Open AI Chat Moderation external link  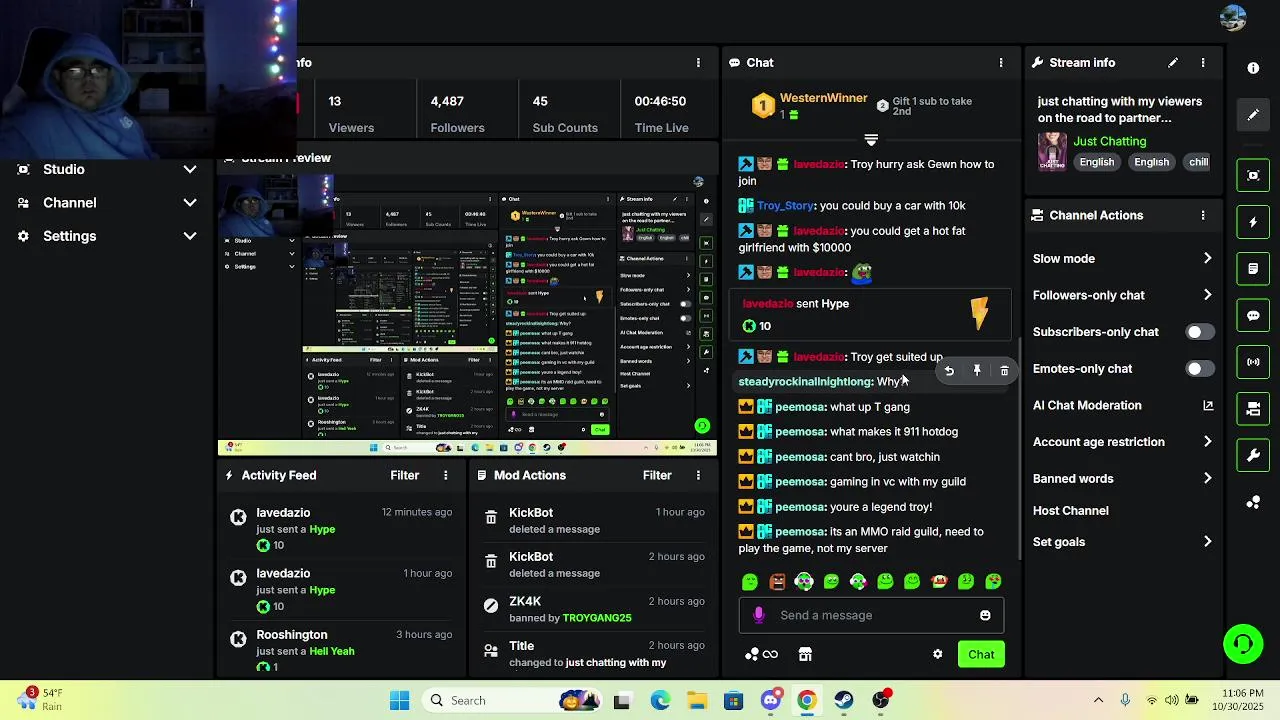tap(1208, 405)
